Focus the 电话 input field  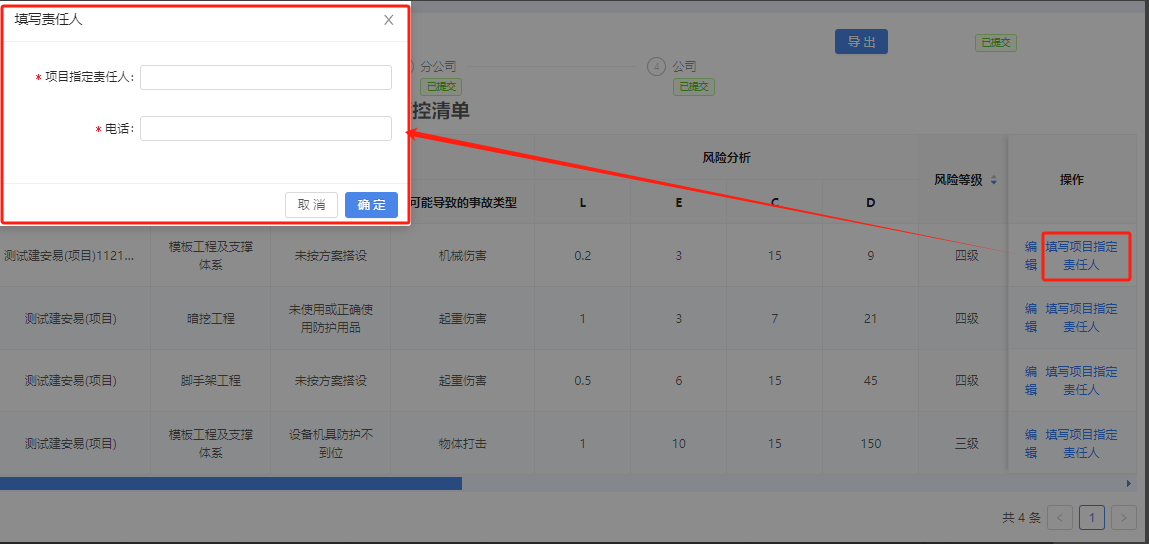[x=266, y=129]
